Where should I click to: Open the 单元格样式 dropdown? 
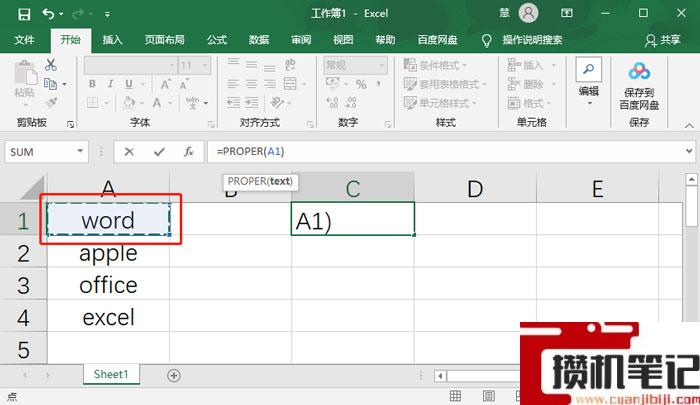(440, 103)
